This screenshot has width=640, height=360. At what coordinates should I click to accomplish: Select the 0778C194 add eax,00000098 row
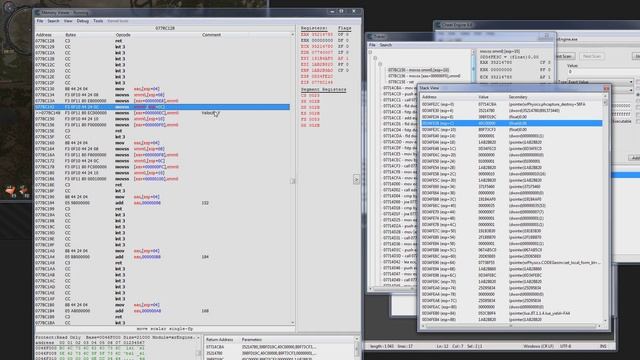(x=162, y=203)
